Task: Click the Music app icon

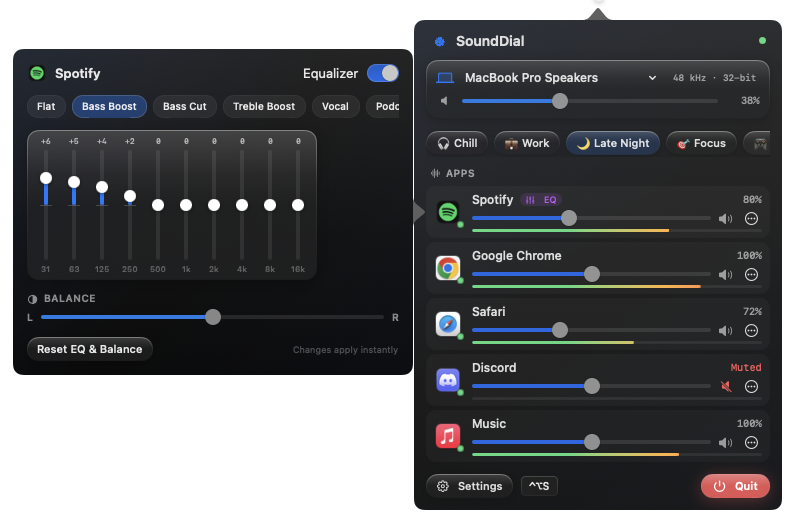Action: [x=448, y=436]
